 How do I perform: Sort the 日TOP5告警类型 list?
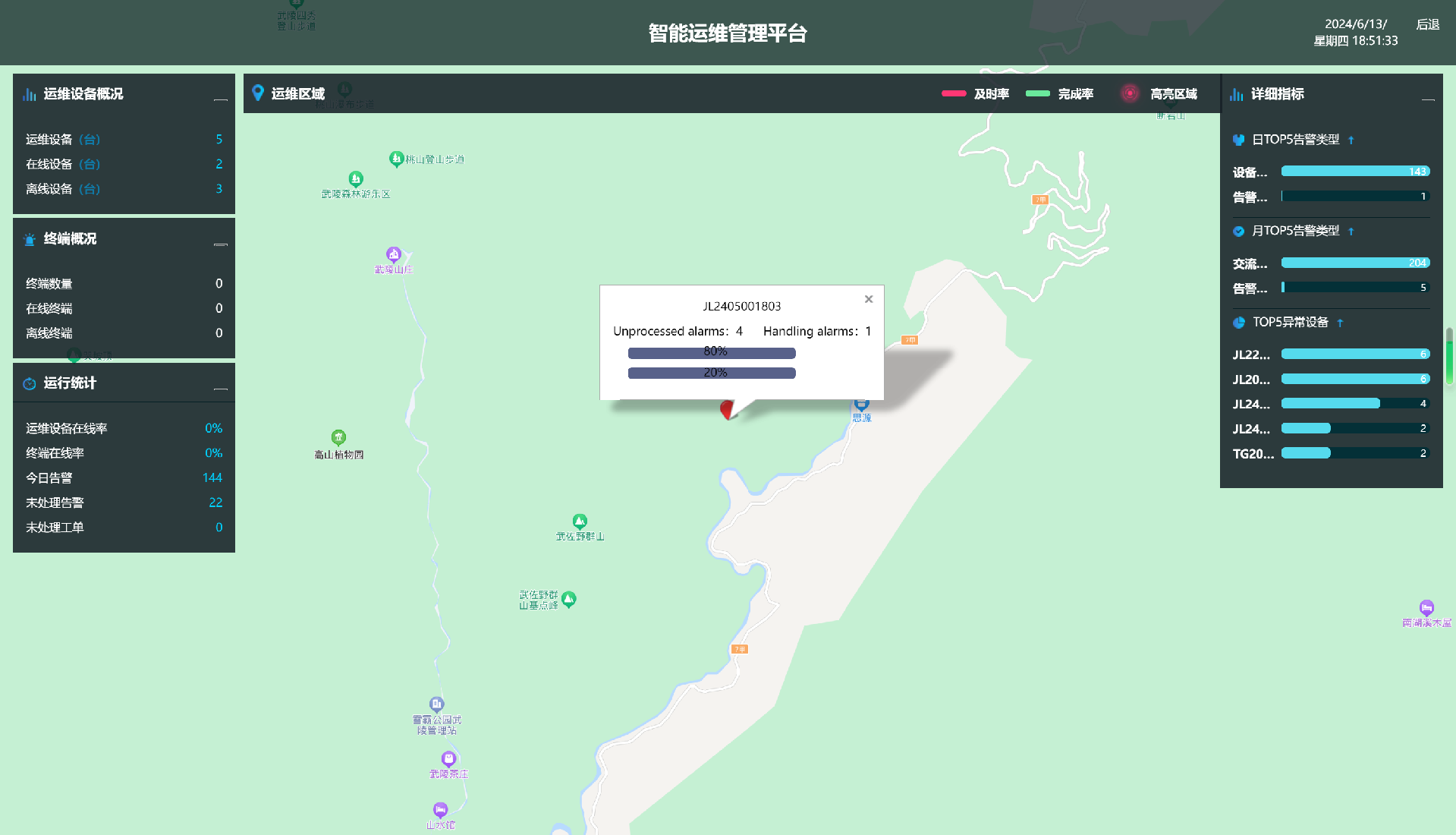point(1351,140)
